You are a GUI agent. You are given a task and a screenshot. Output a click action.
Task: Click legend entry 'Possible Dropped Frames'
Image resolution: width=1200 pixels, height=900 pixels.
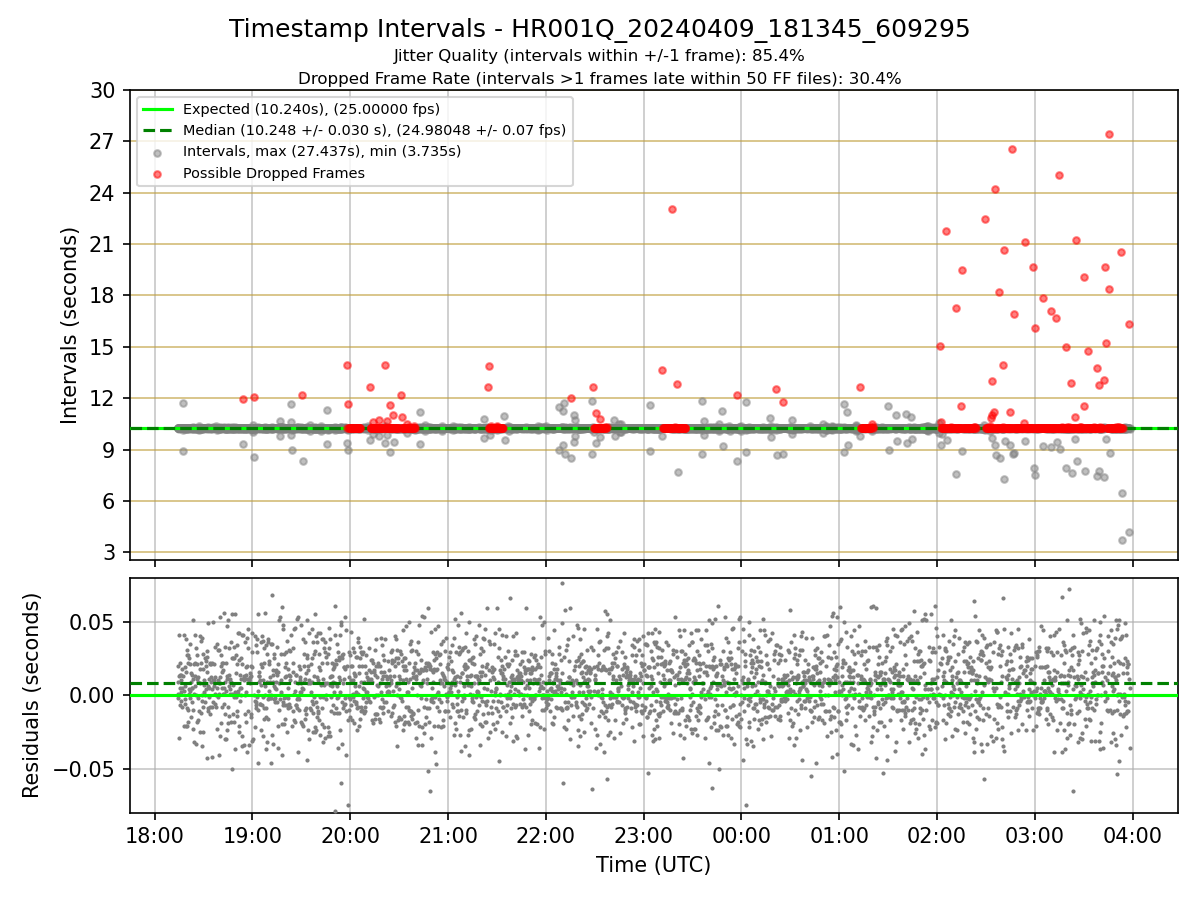point(273,173)
